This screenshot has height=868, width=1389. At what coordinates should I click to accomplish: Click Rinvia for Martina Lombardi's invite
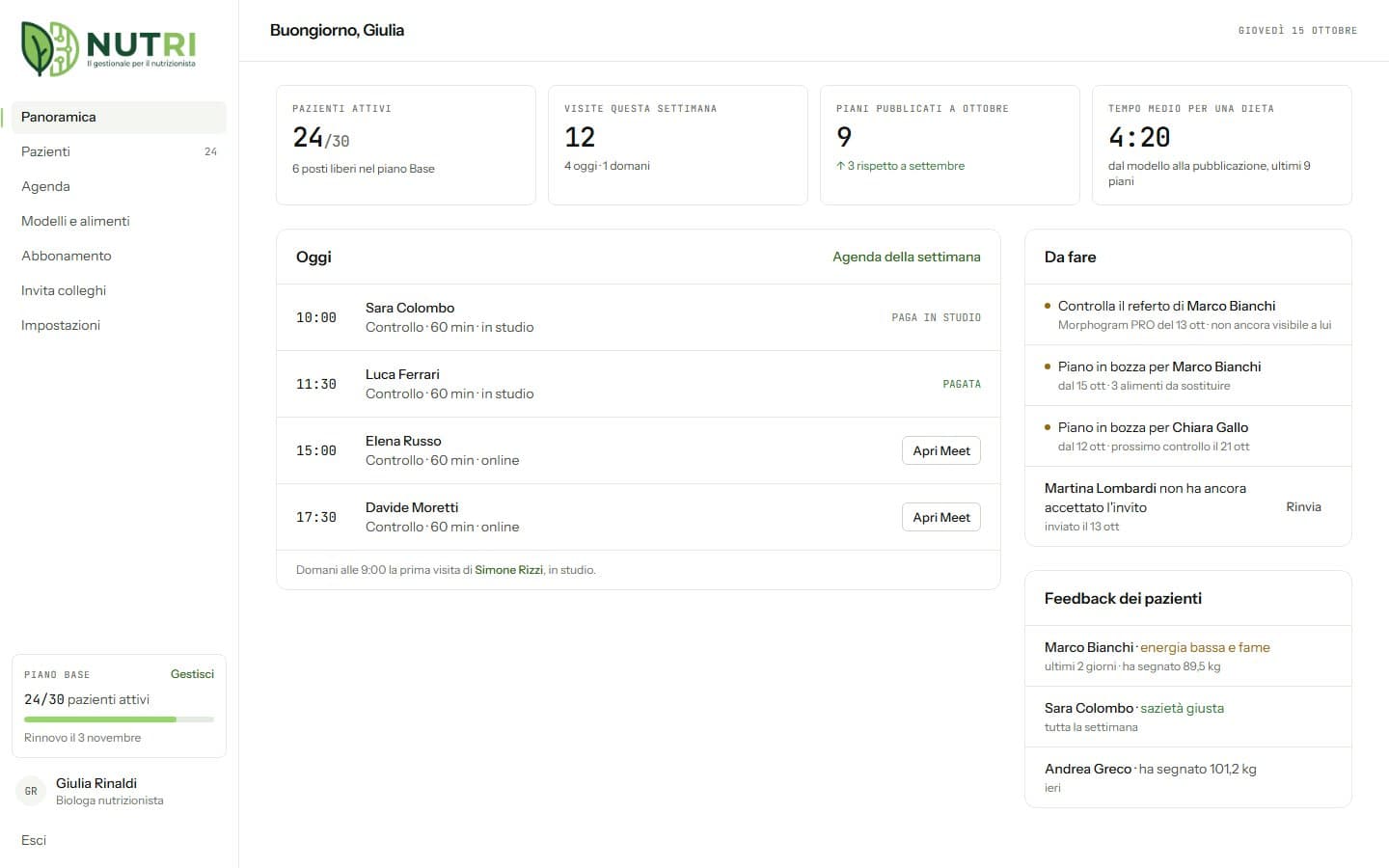[x=1303, y=506]
